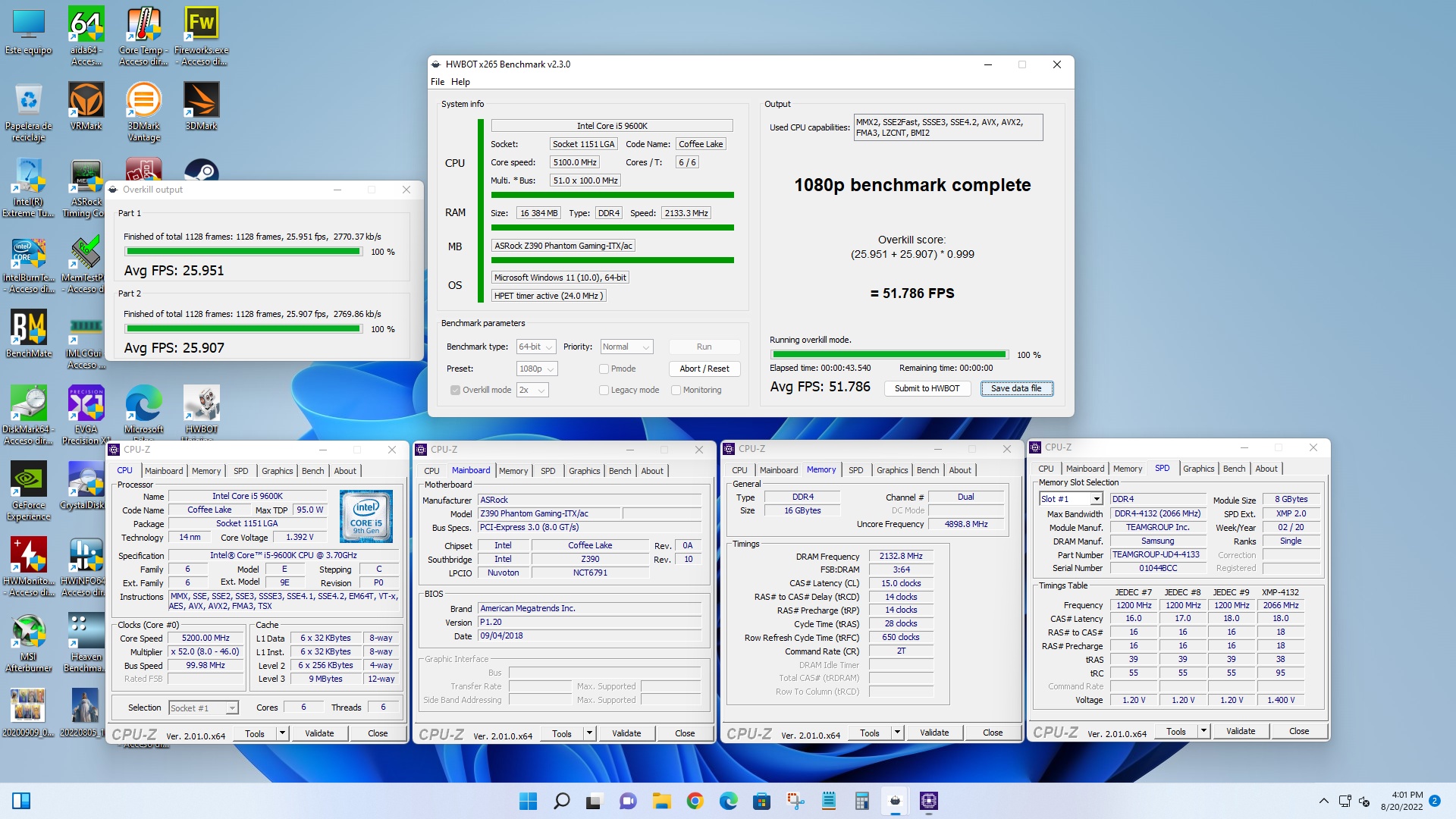The height and width of the screenshot is (819, 1456).
Task: Open Slot #1 dropdown in SPD window
Action: 1071,499
